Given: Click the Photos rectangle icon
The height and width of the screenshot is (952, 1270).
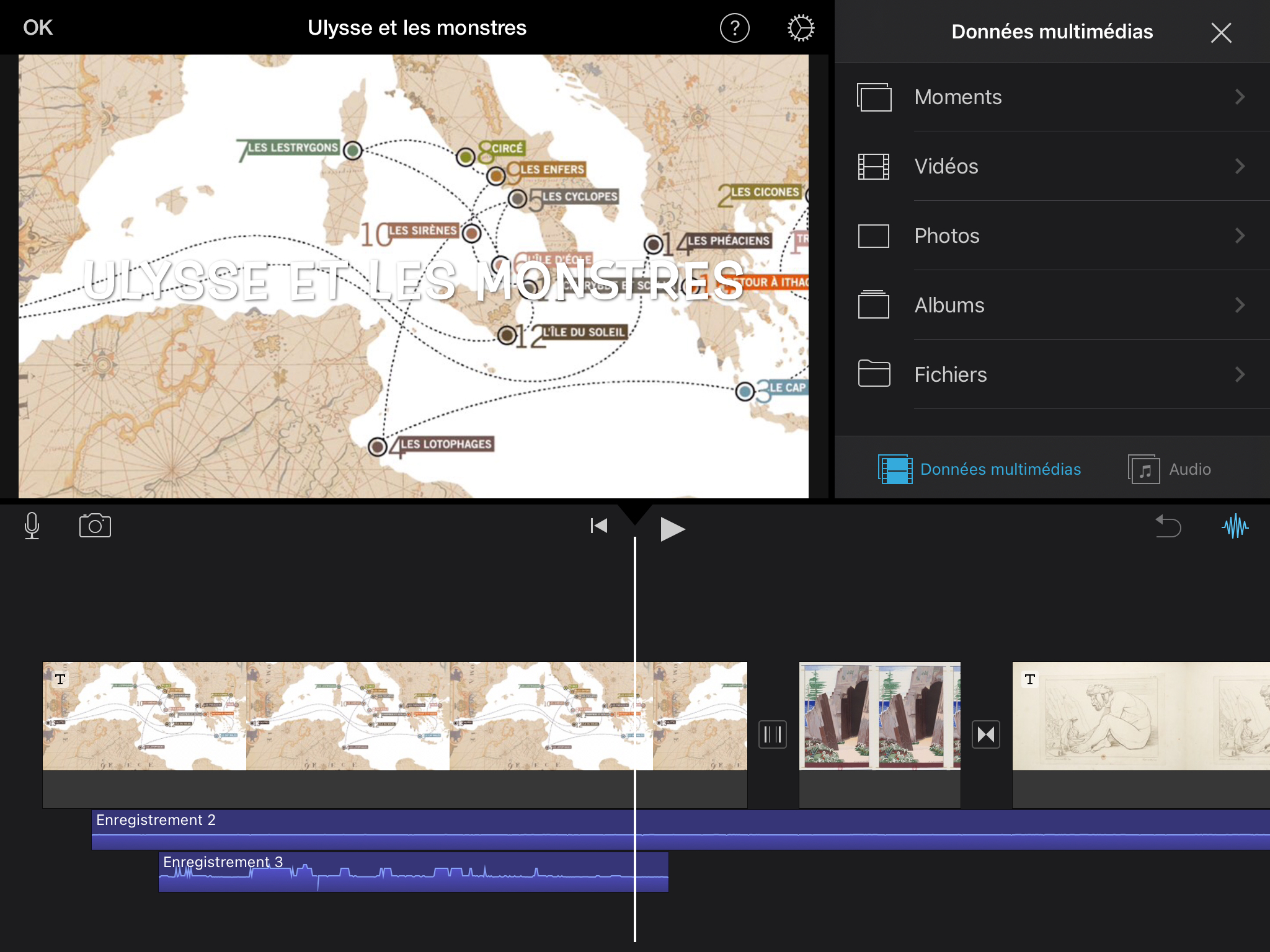Looking at the screenshot, I should coord(874,236).
